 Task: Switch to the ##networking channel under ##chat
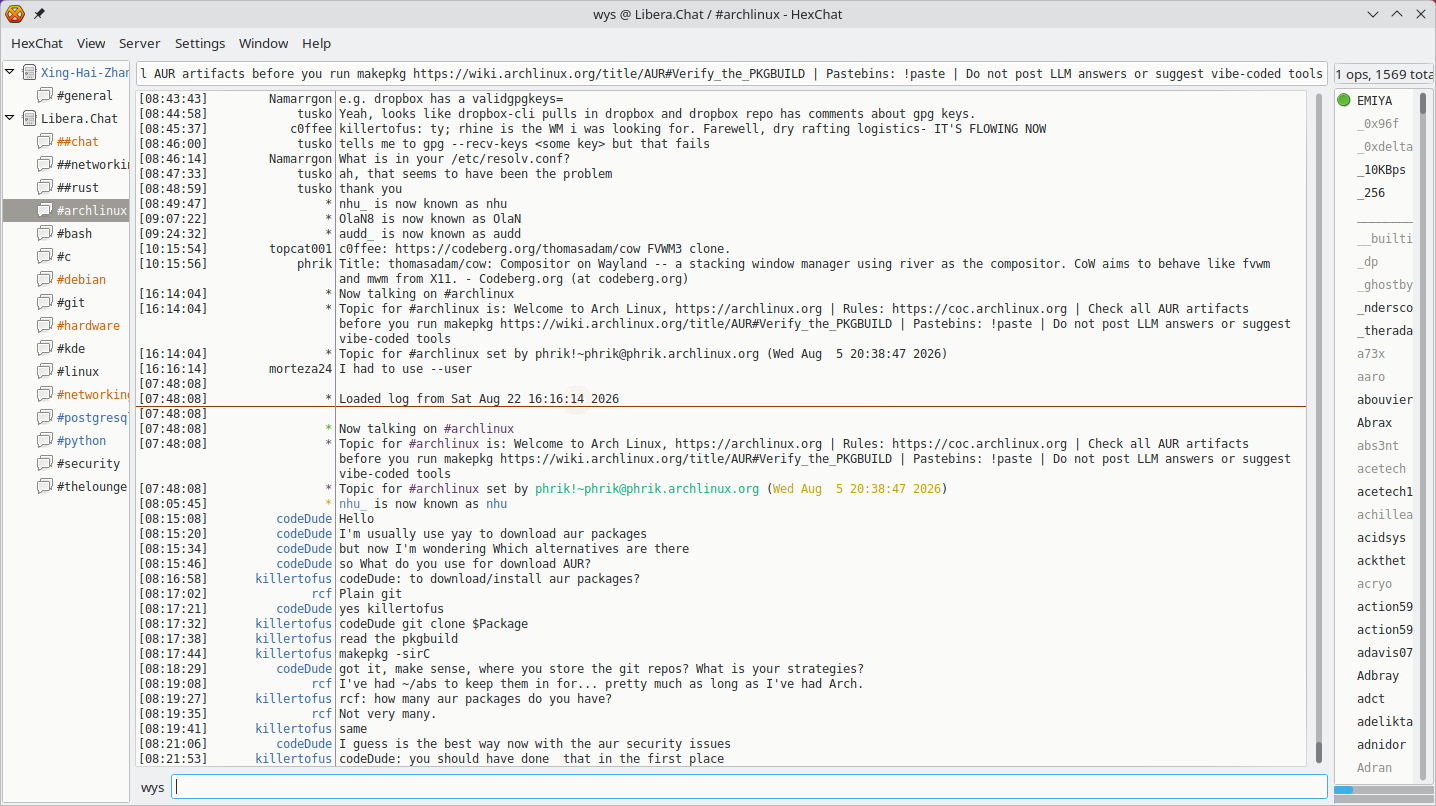(93, 164)
